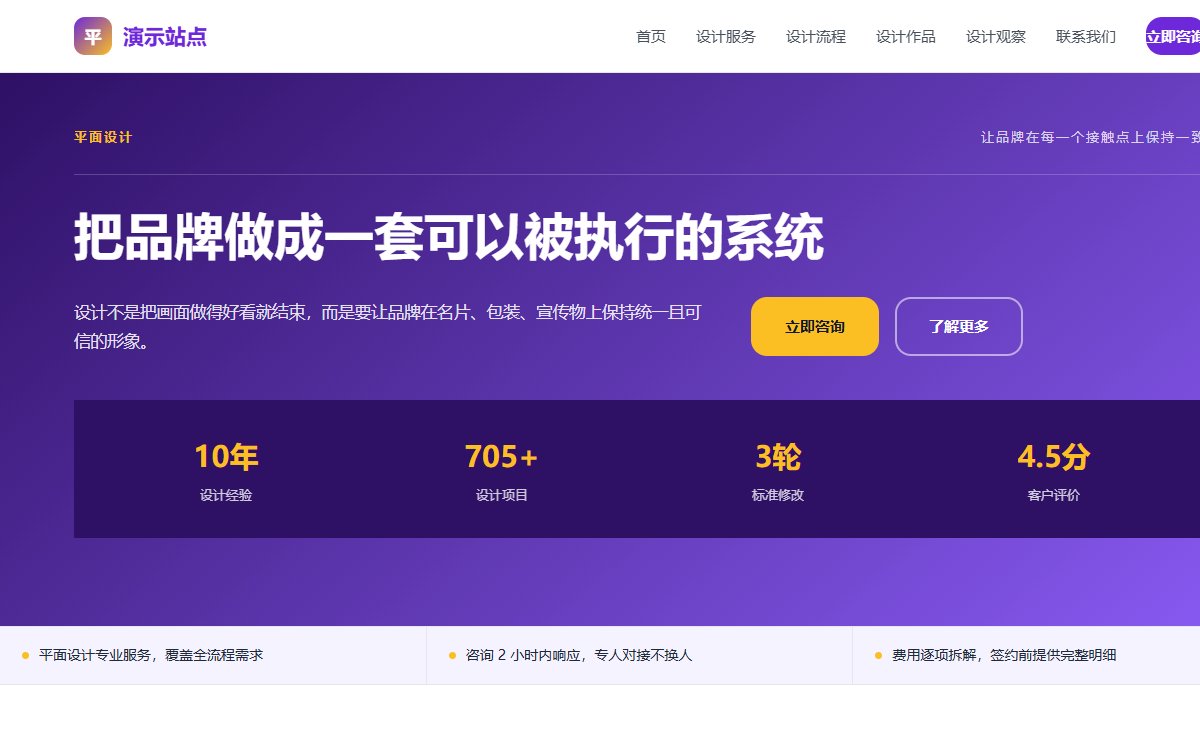The height and width of the screenshot is (750, 1200).
Task: Select 设计作品 in the navigation bar
Action: click(x=906, y=37)
